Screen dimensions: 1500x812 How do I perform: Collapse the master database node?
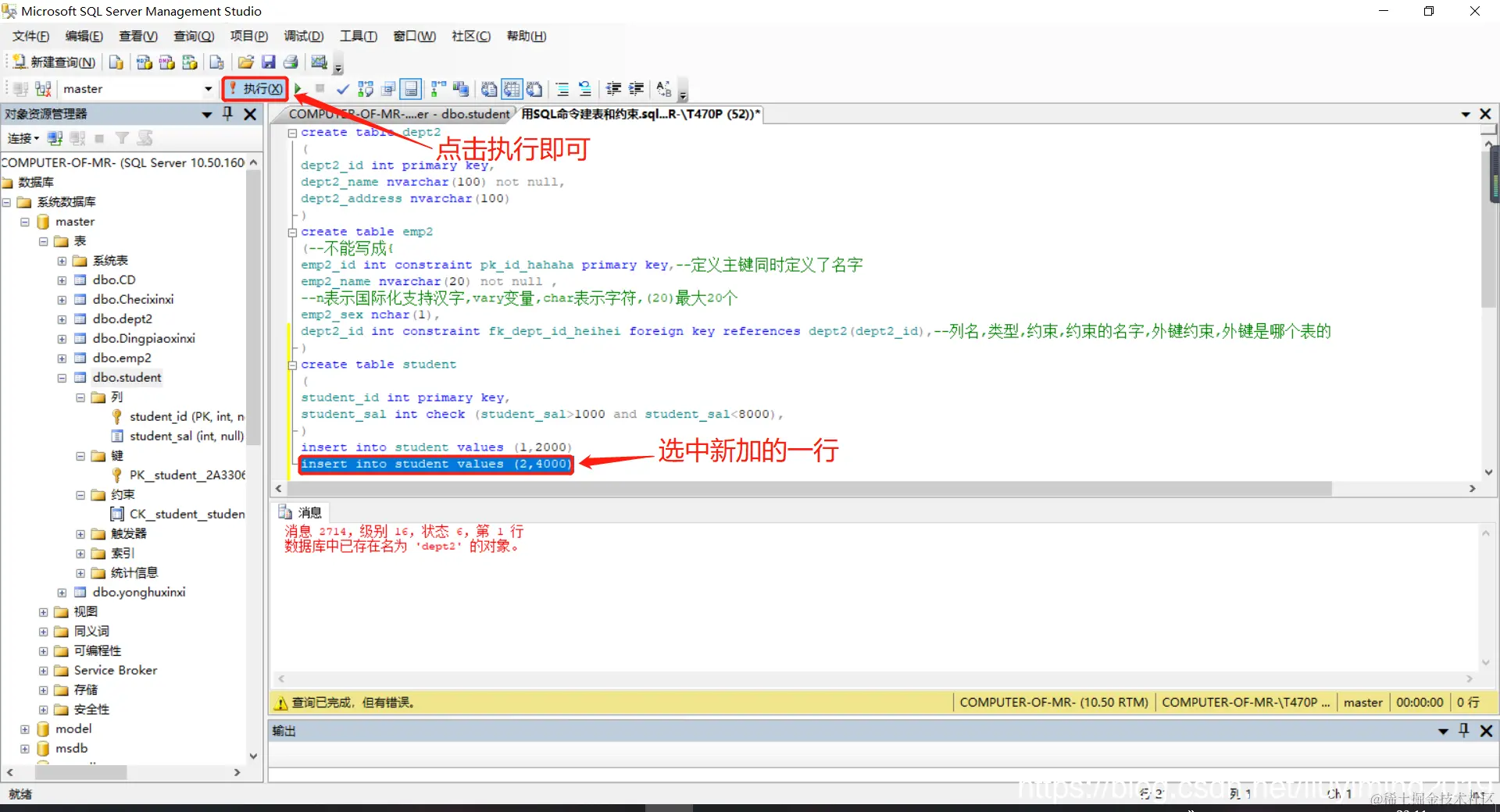click(x=24, y=222)
